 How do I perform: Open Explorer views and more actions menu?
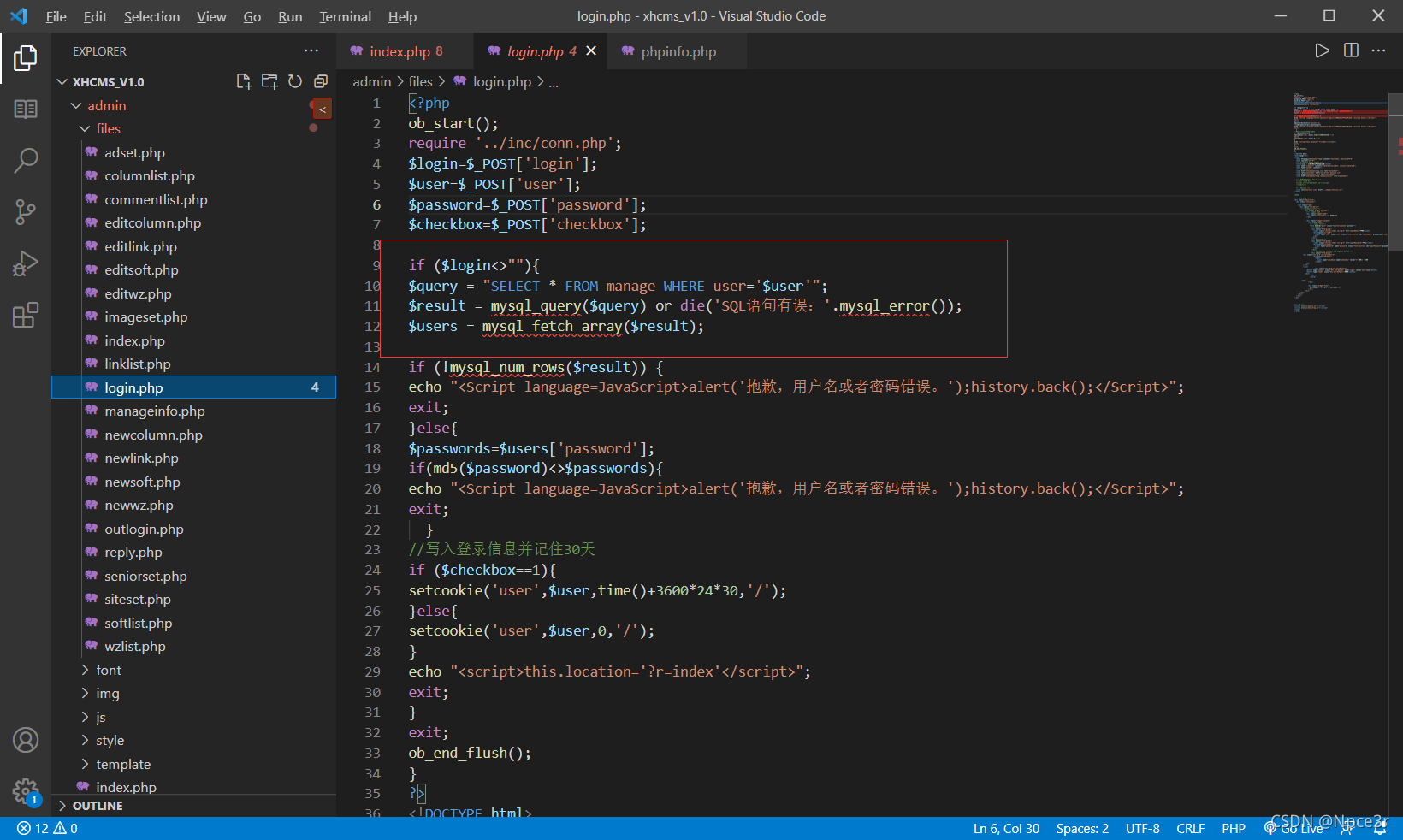(x=311, y=50)
